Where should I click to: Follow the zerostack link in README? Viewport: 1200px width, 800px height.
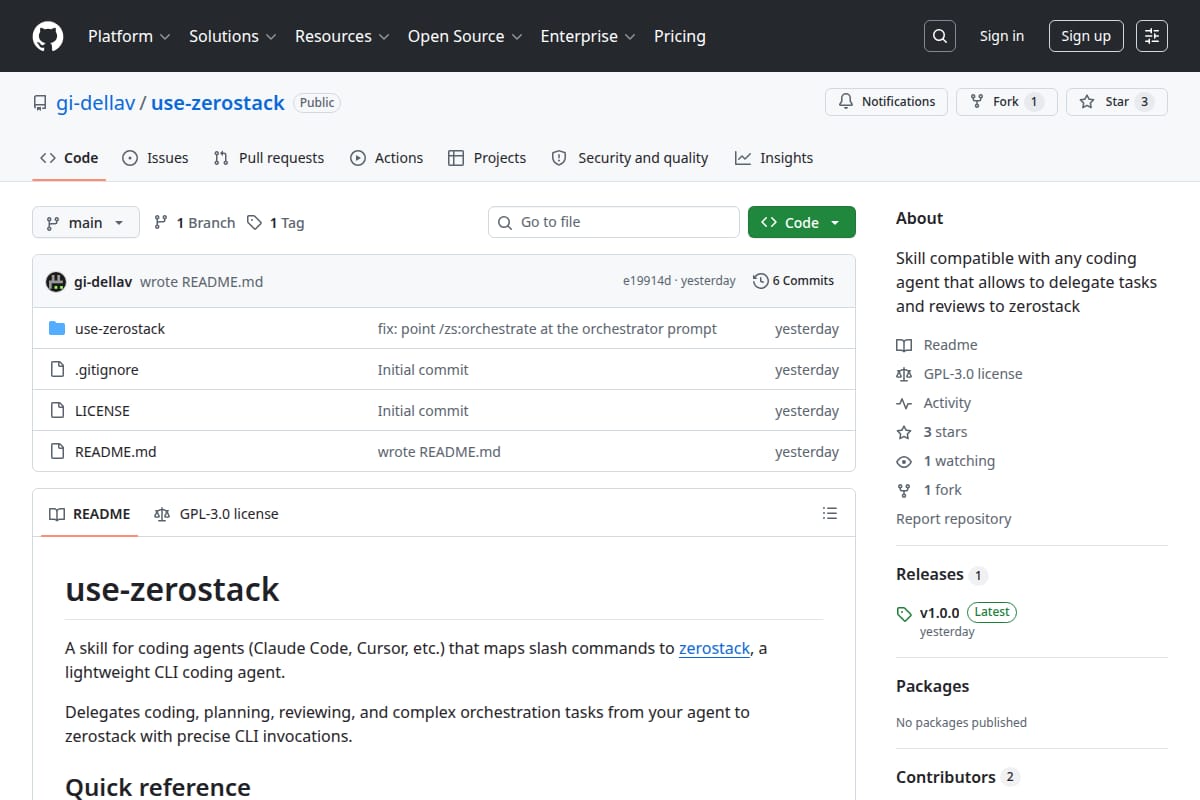[715, 648]
